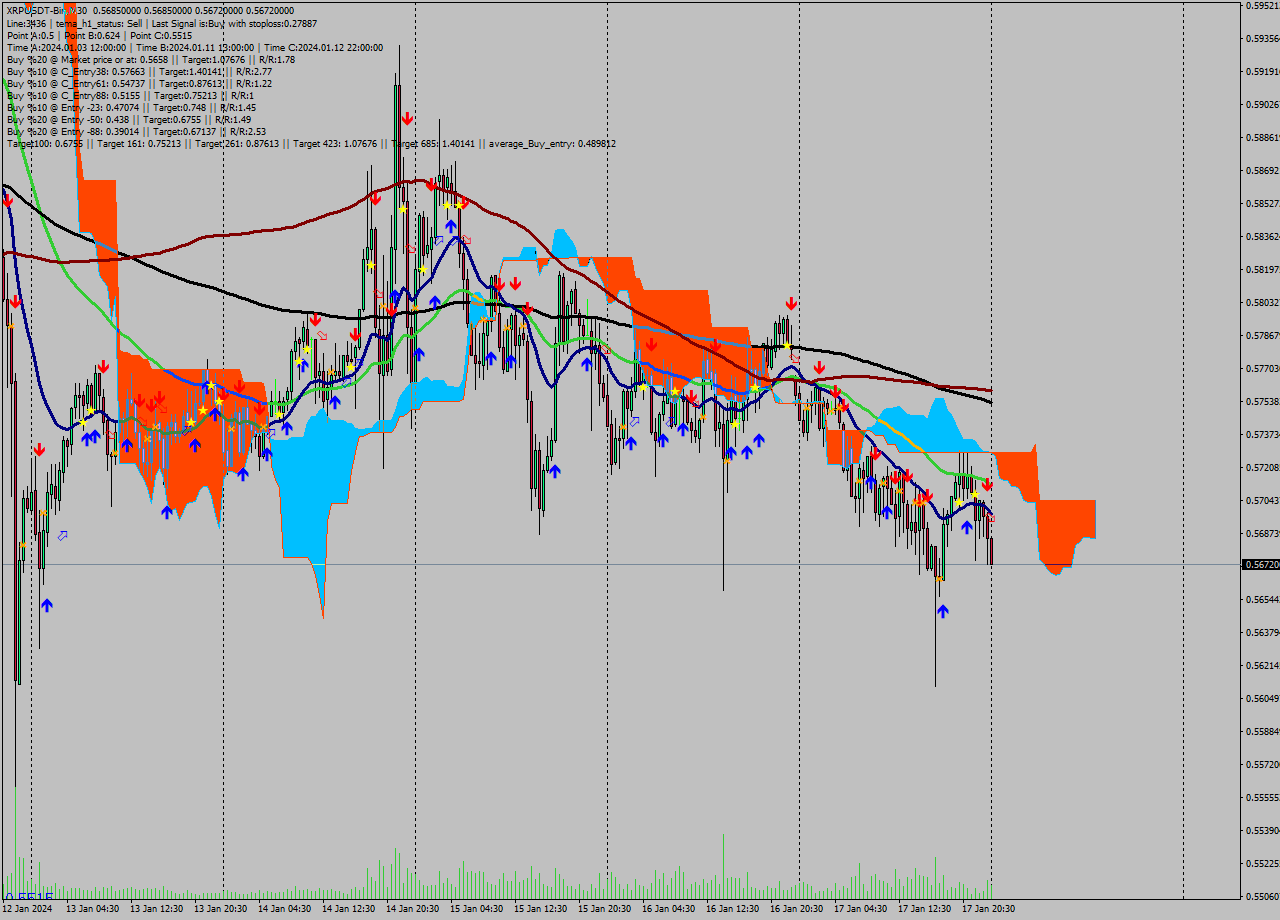The image size is (1280, 920).
Task: Select the '15 Jan 20:30' time axis label
Action: pos(604,909)
